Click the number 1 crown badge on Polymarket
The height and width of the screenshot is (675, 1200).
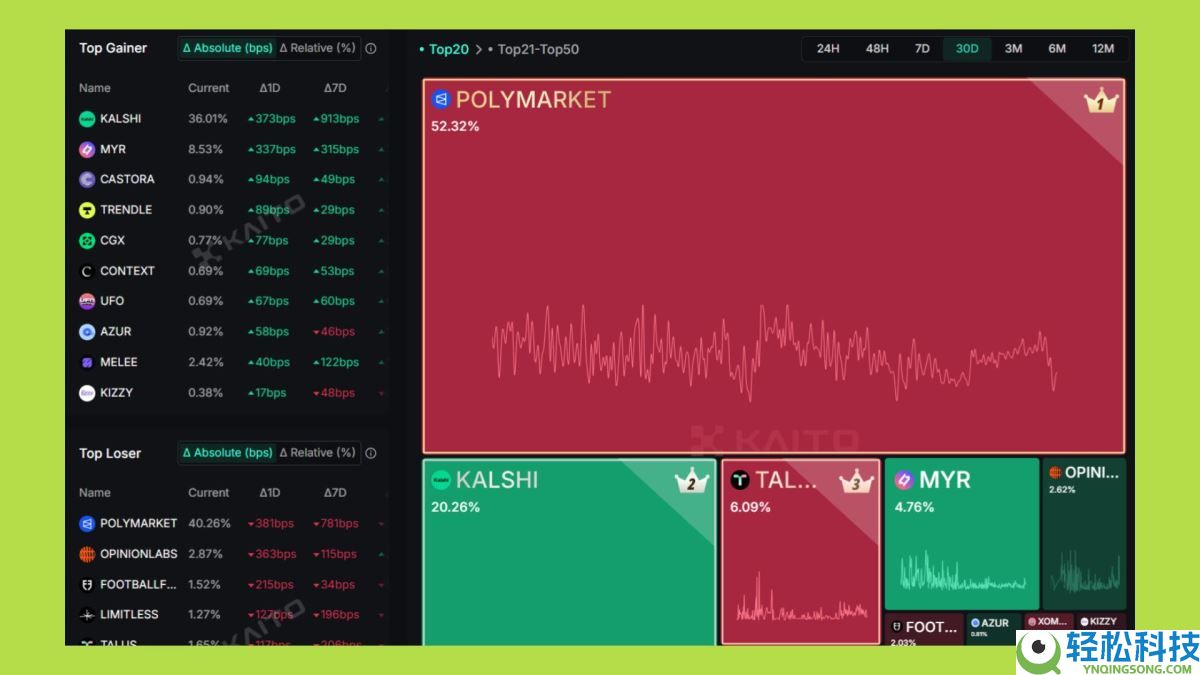[1100, 101]
